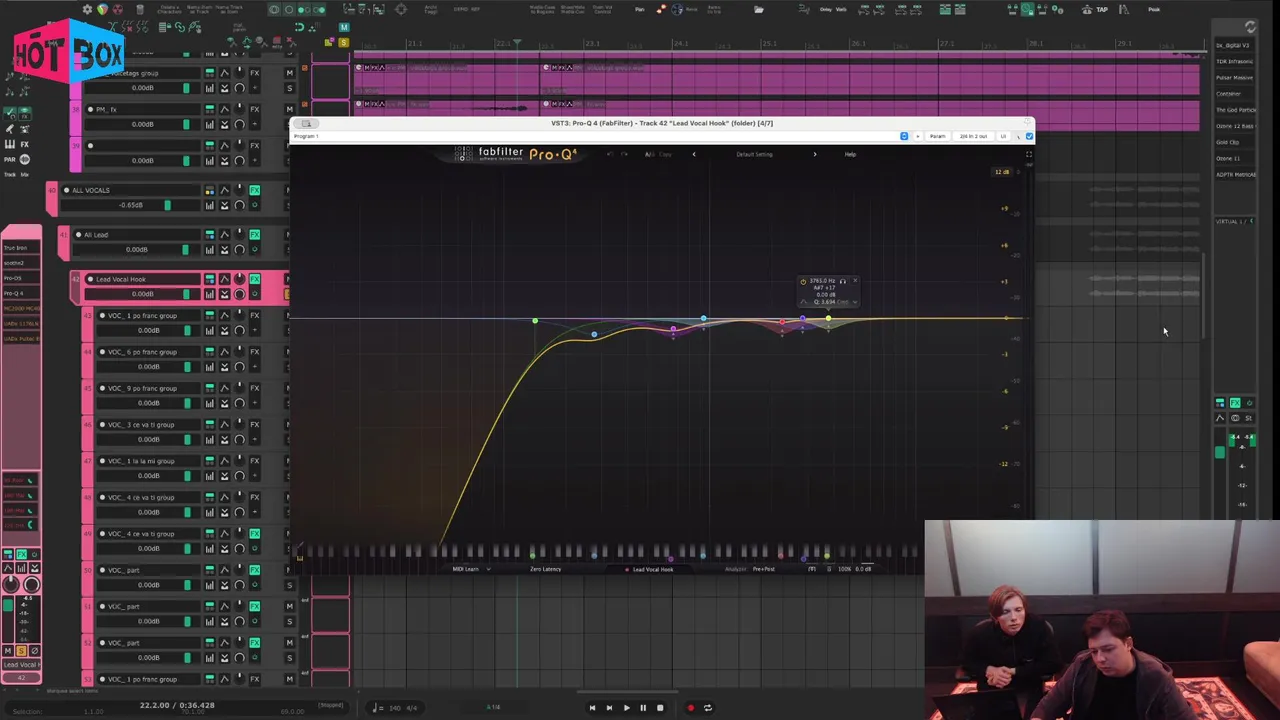Go to previous Pro-Q preset arrow
Image resolution: width=1280 pixels, height=720 pixels.
click(x=694, y=154)
